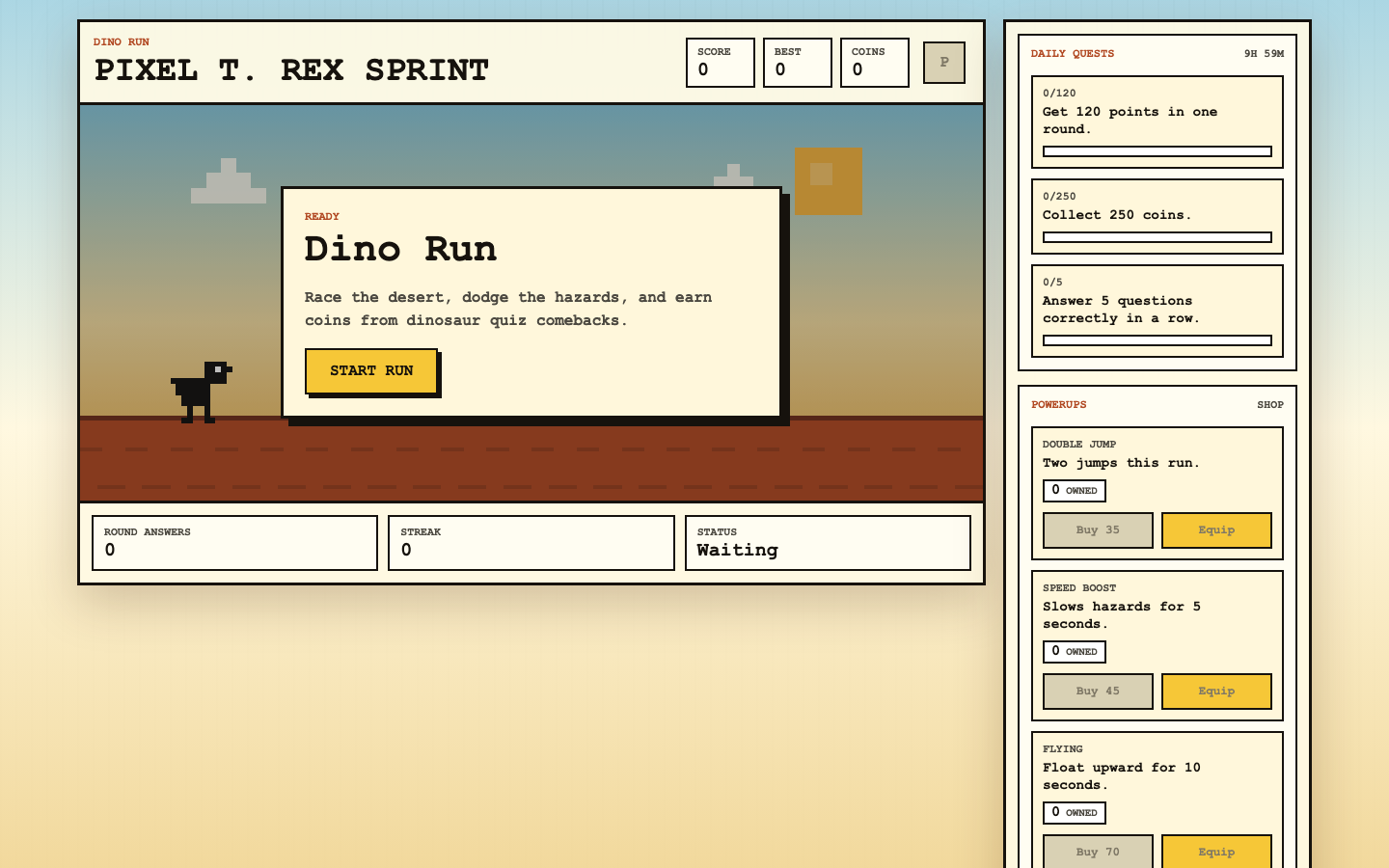Equip the Flying powerup
Image resolution: width=1389 pixels, height=868 pixels.
pos(1216,852)
